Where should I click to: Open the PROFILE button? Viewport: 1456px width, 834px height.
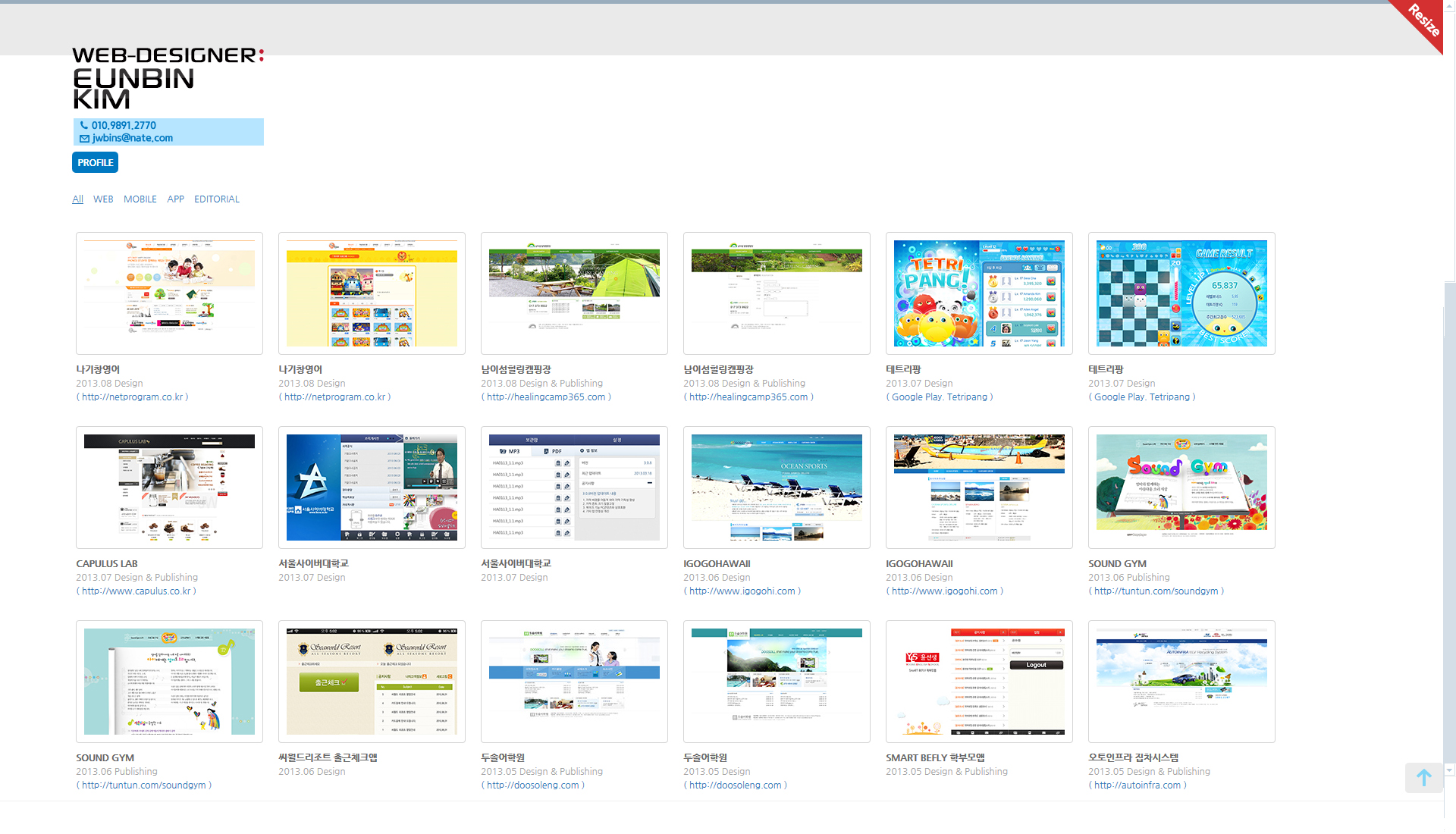pos(95,162)
